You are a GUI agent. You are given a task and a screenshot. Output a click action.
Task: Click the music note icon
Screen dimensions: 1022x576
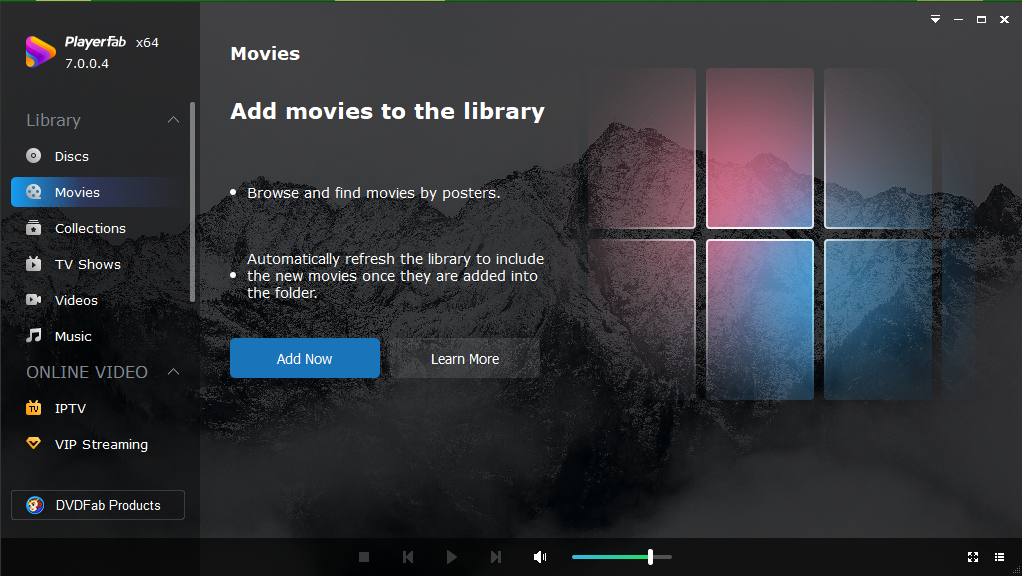pos(33,336)
